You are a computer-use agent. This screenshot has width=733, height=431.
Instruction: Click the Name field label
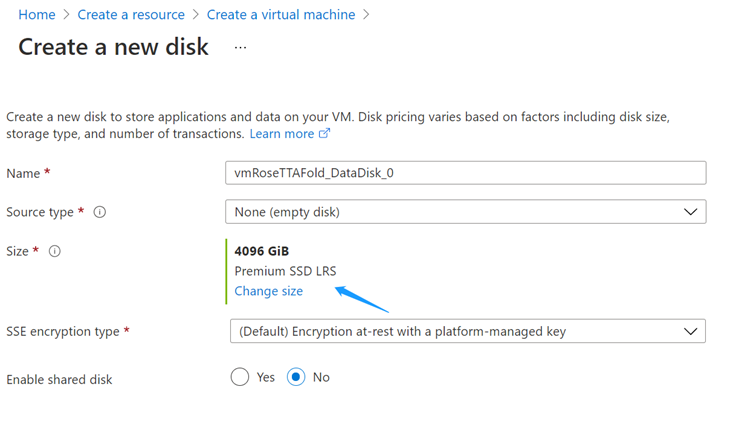click(x=23, y=173)
